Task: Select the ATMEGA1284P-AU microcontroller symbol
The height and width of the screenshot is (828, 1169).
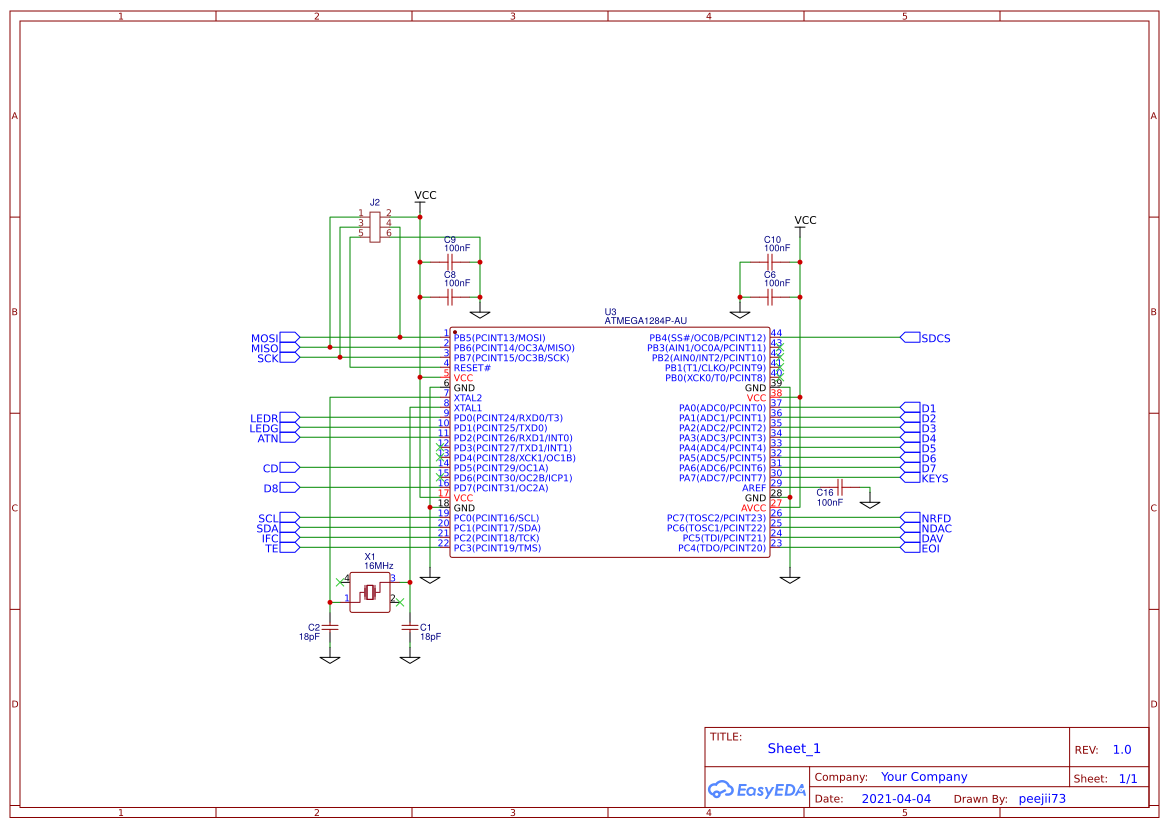Action: 610,440
